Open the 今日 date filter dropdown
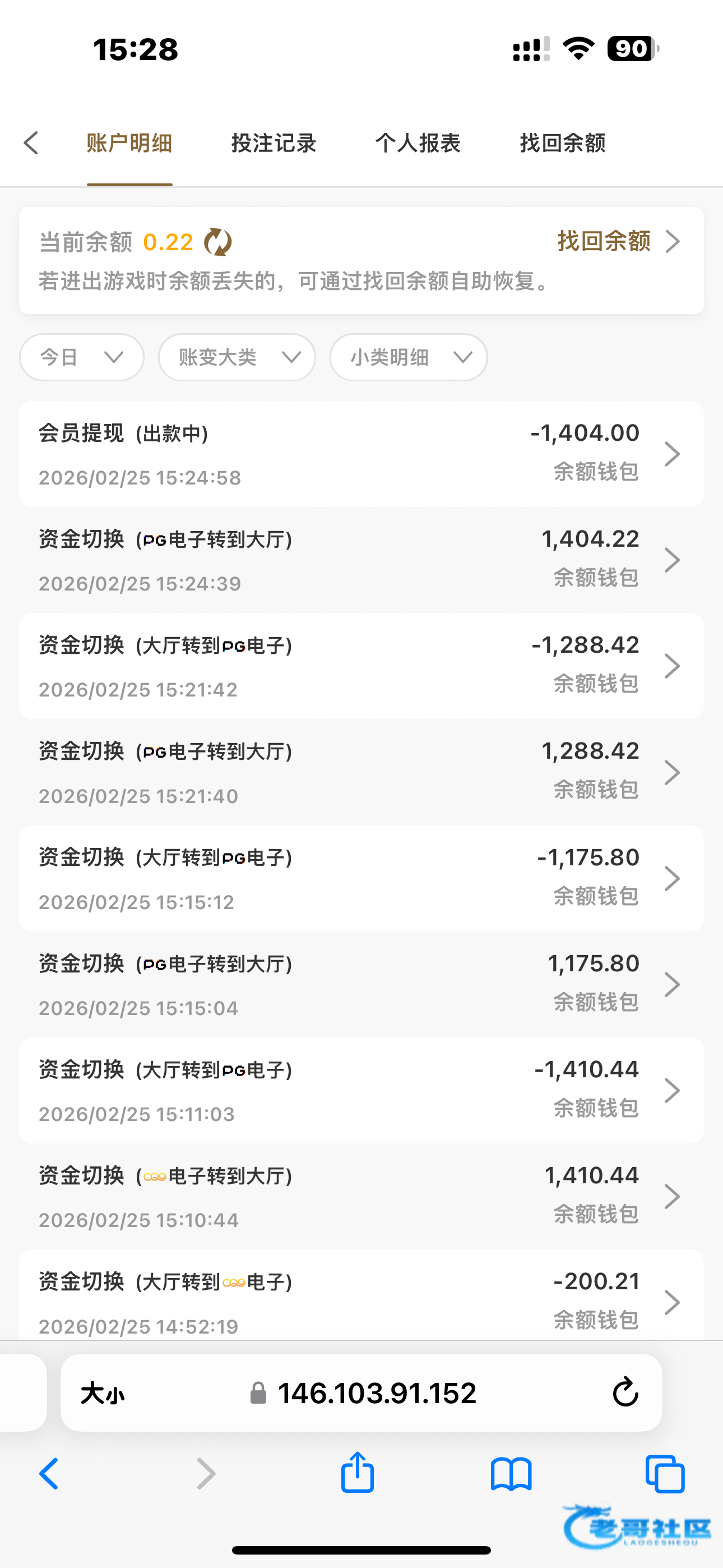Viewport: 723px width, 1568px height. 82,357
